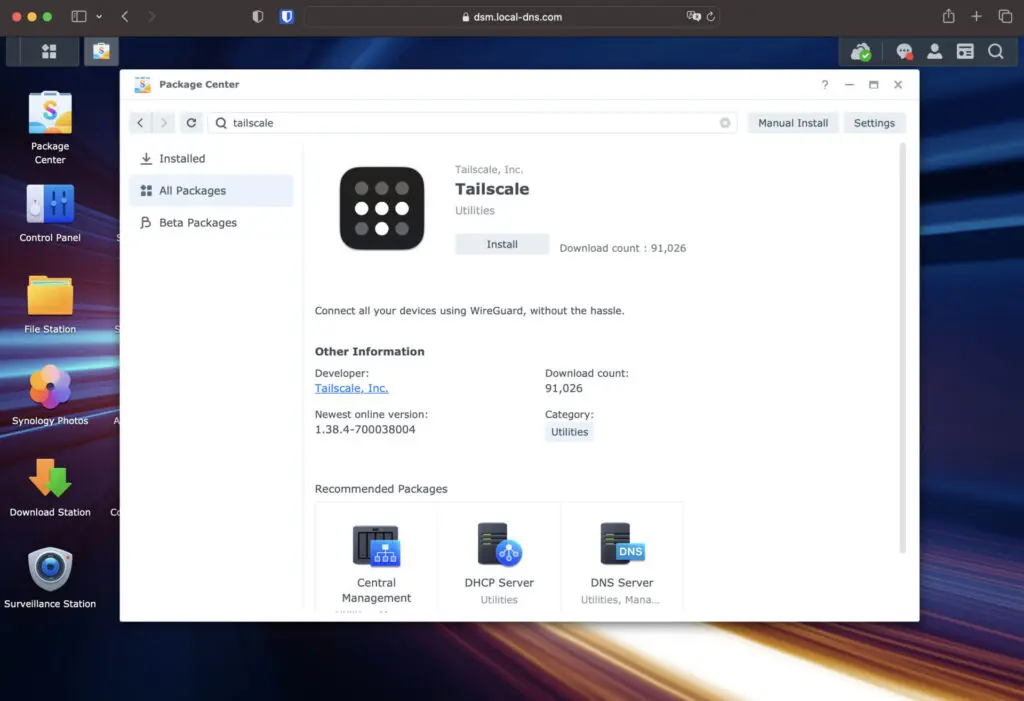Go forward in Package Center

point(164,123)
